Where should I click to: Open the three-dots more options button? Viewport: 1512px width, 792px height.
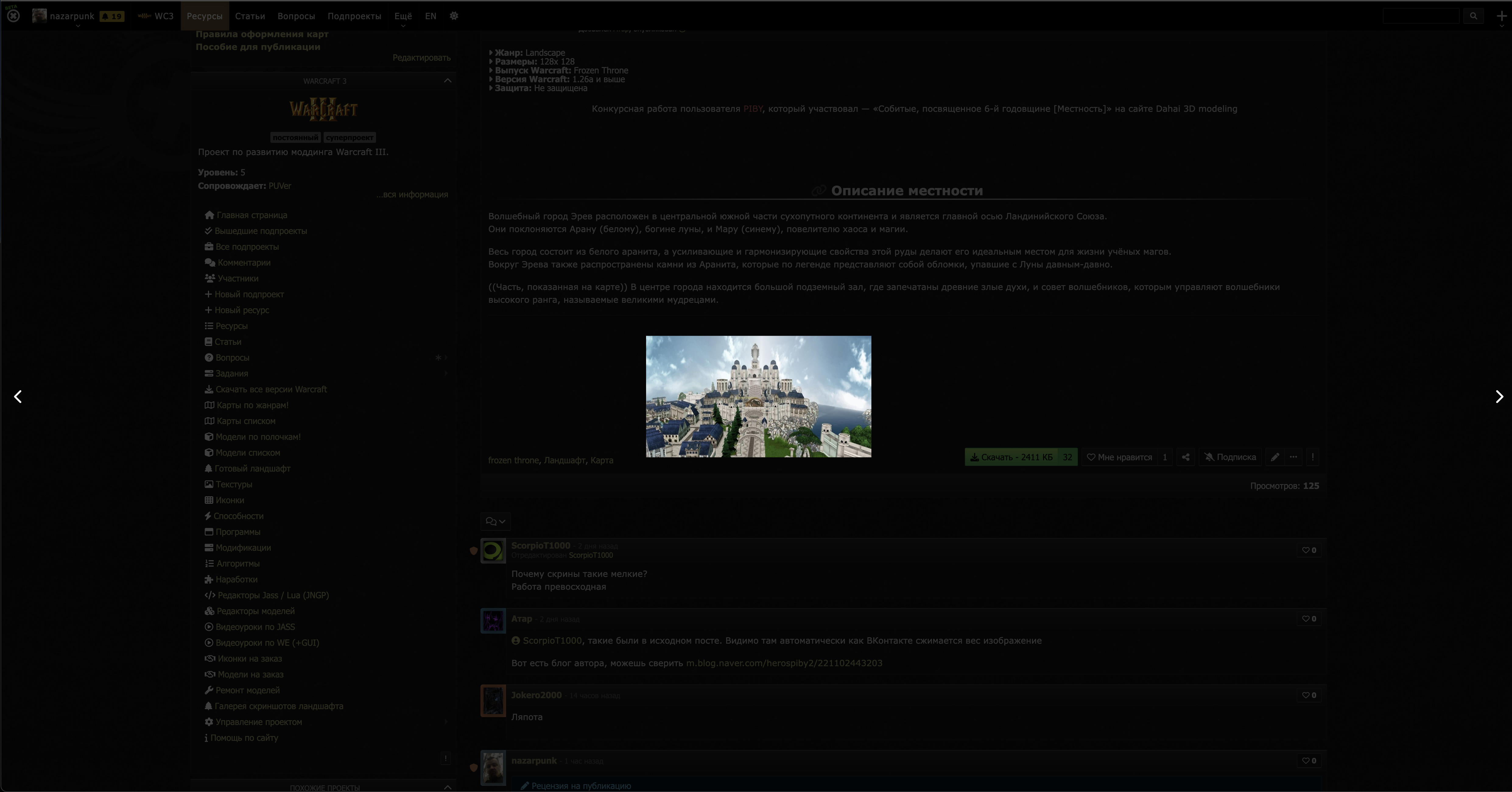coord(1293,457)
